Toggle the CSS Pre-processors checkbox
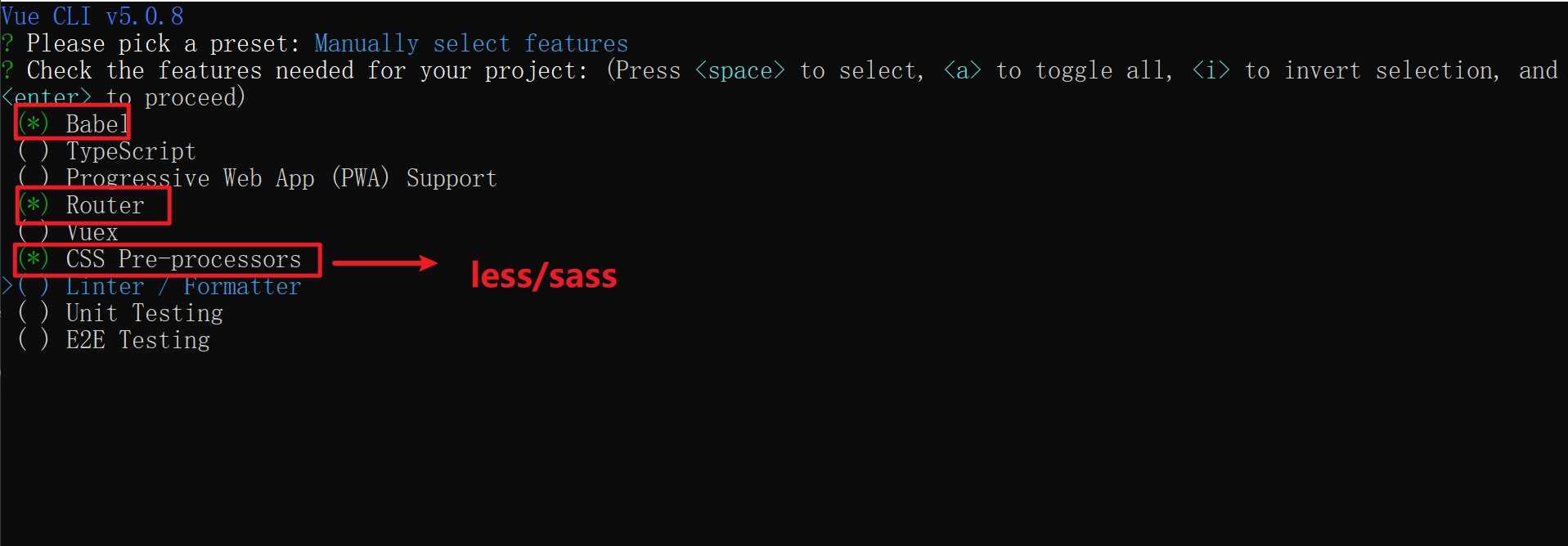The height and width of the screenshot is (546, 1568). coord(34,259)
